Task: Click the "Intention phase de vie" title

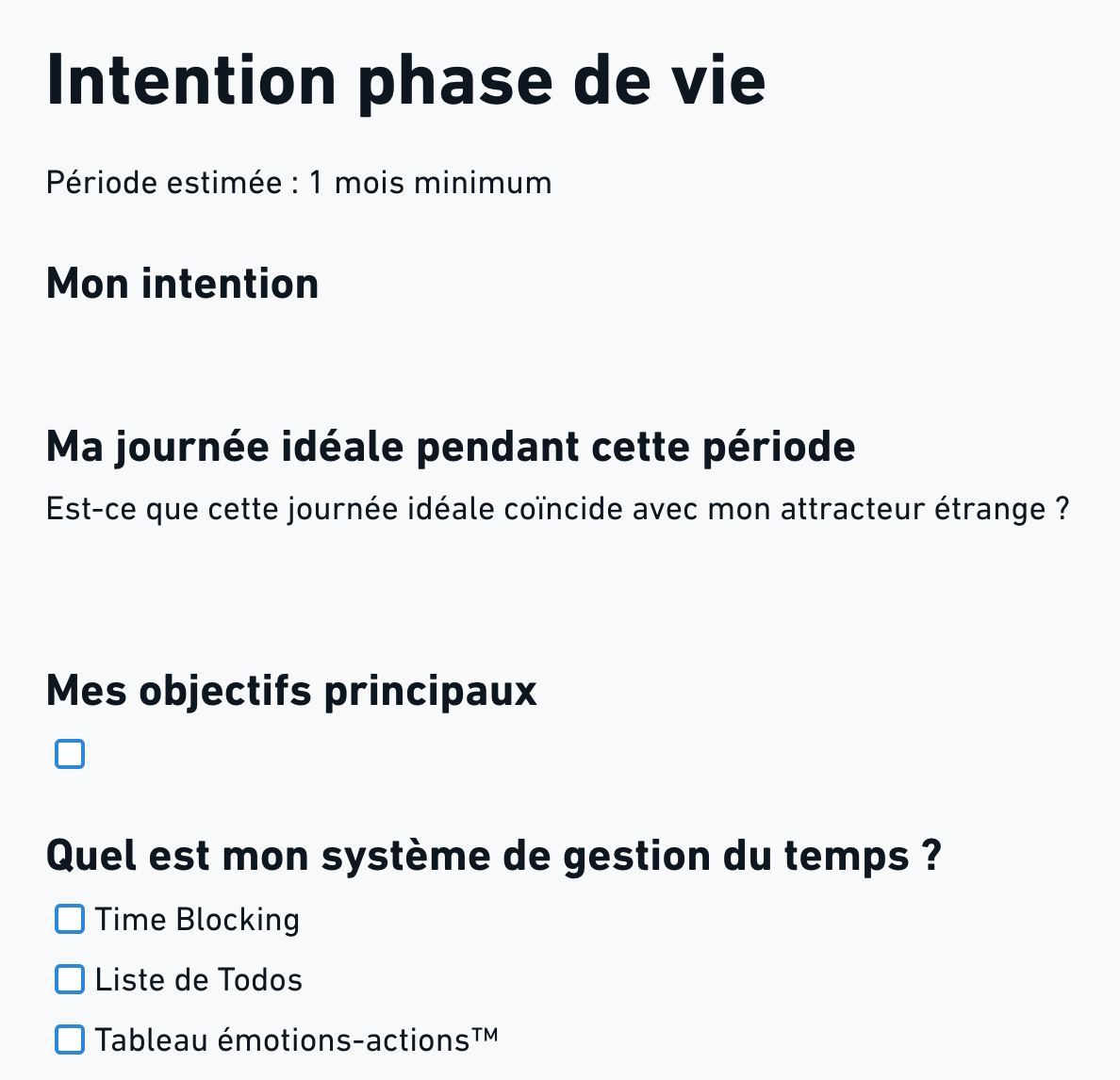Action: pyautogui.click(x=405, y=80)
